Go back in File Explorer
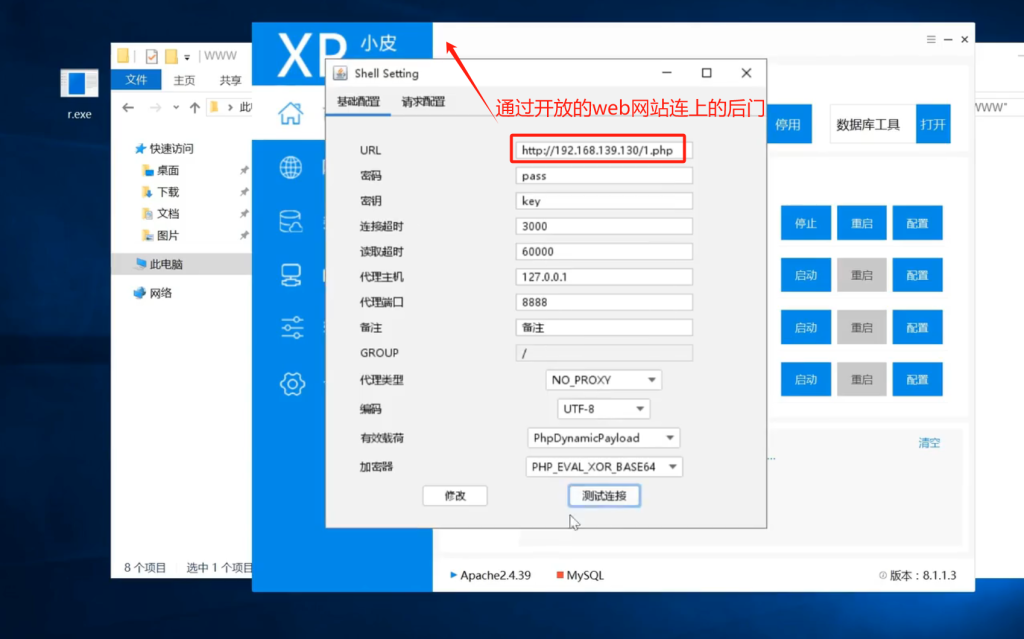Screen dimensions: 1024x639 point(128,107)
